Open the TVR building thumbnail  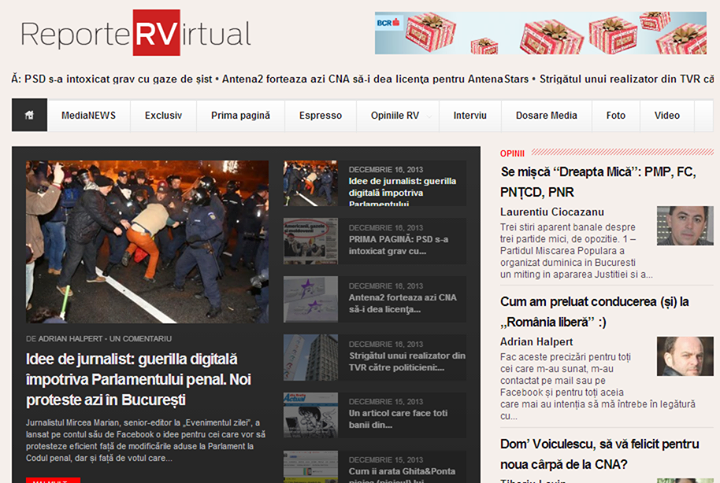(310, 357)
